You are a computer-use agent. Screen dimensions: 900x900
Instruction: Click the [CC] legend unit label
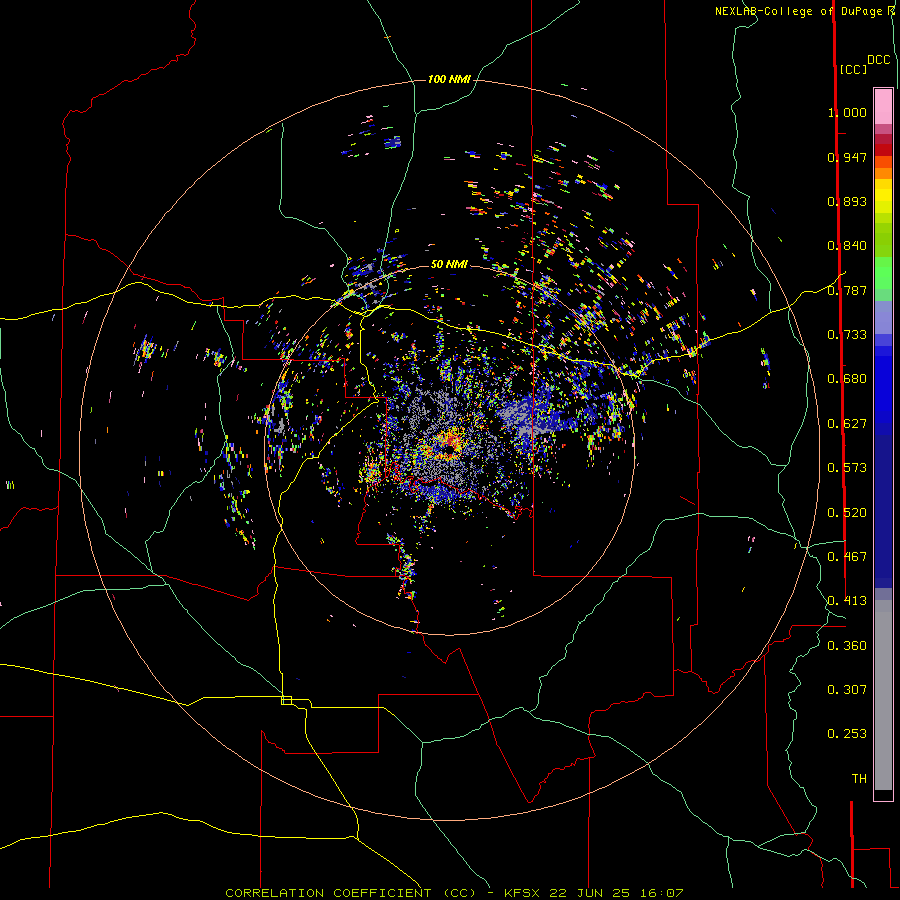click(x=853, y=69)
